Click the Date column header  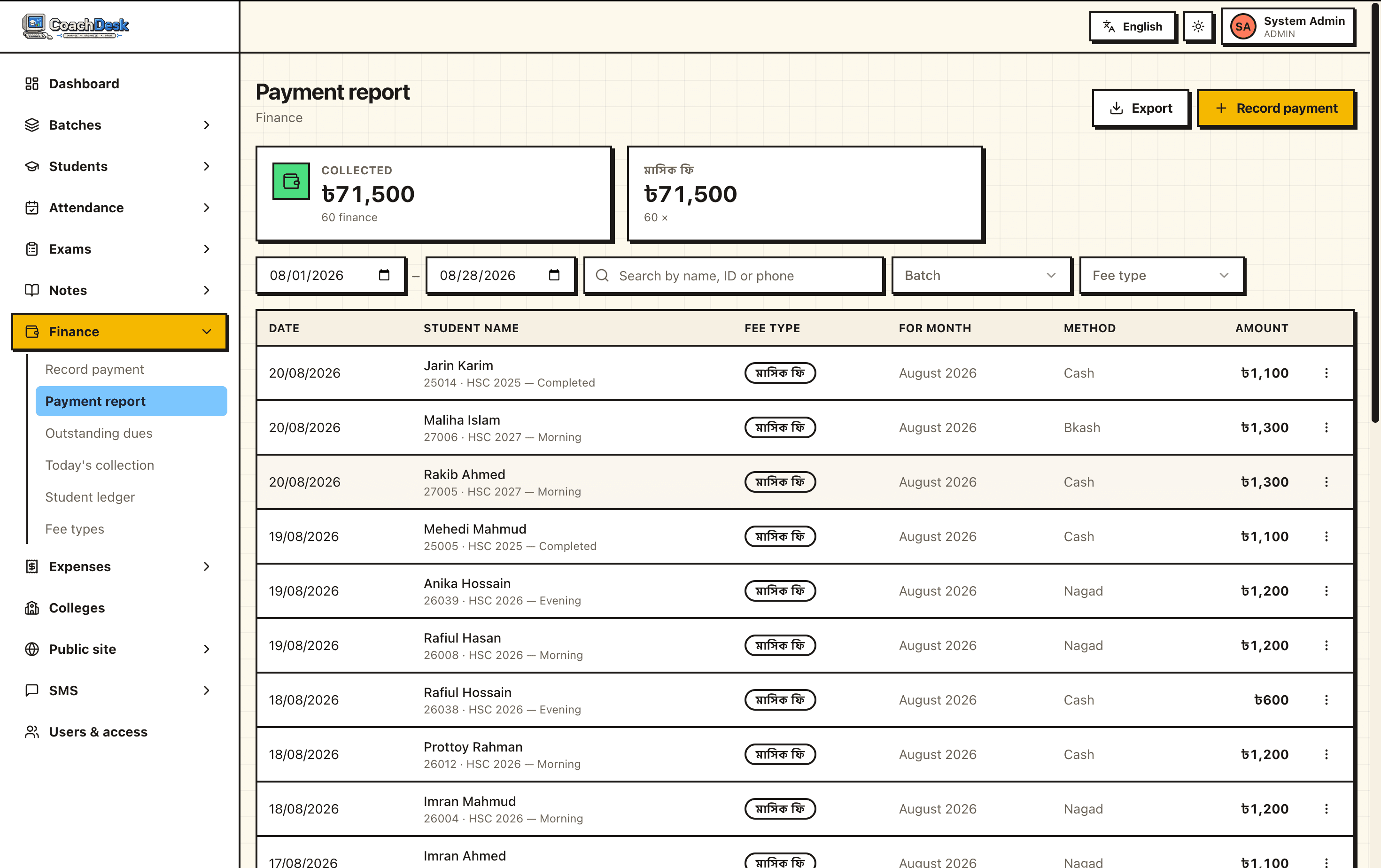click(284, 328)
